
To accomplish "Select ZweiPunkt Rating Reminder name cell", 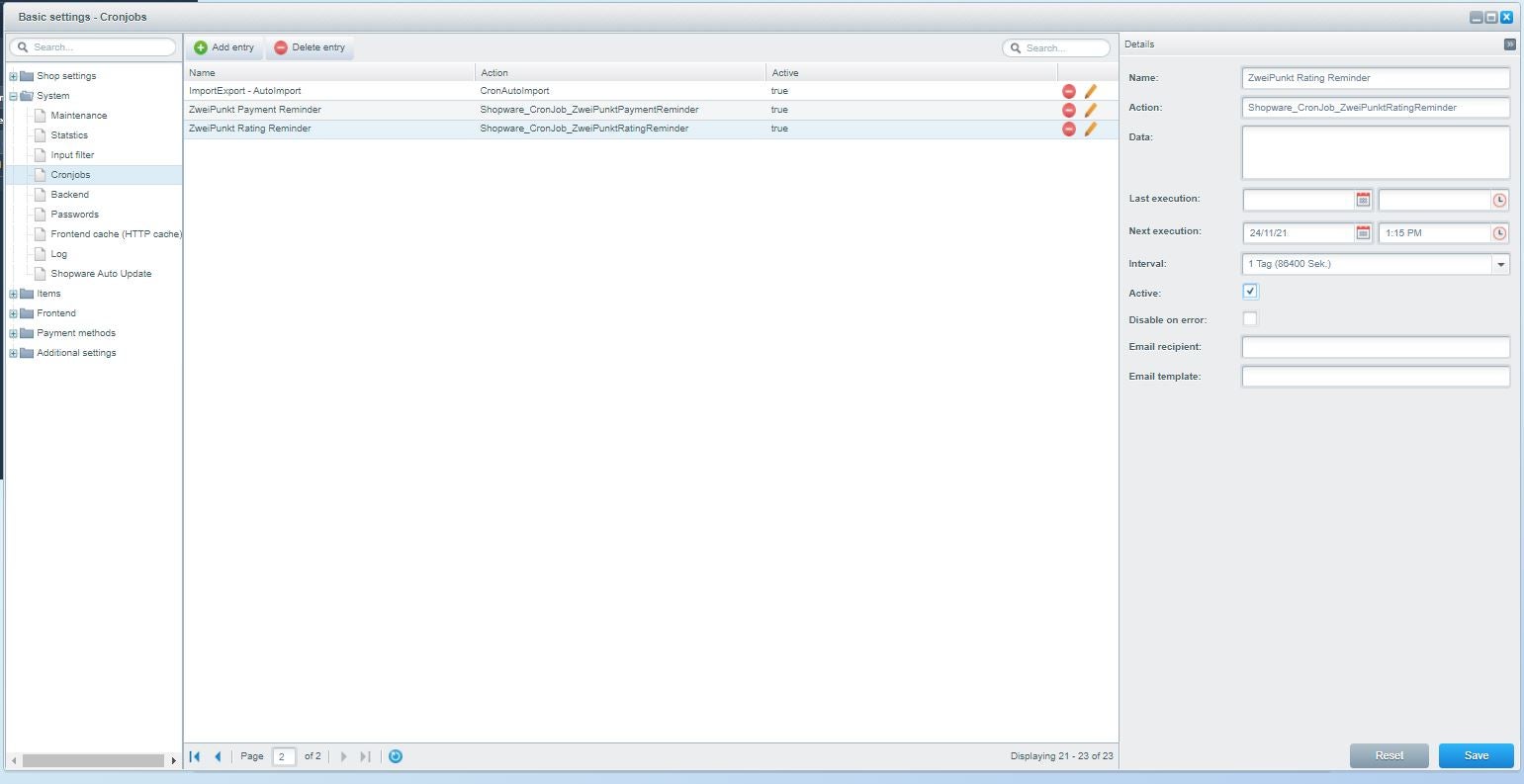I will pyautogui.click(x=329, y=129).
